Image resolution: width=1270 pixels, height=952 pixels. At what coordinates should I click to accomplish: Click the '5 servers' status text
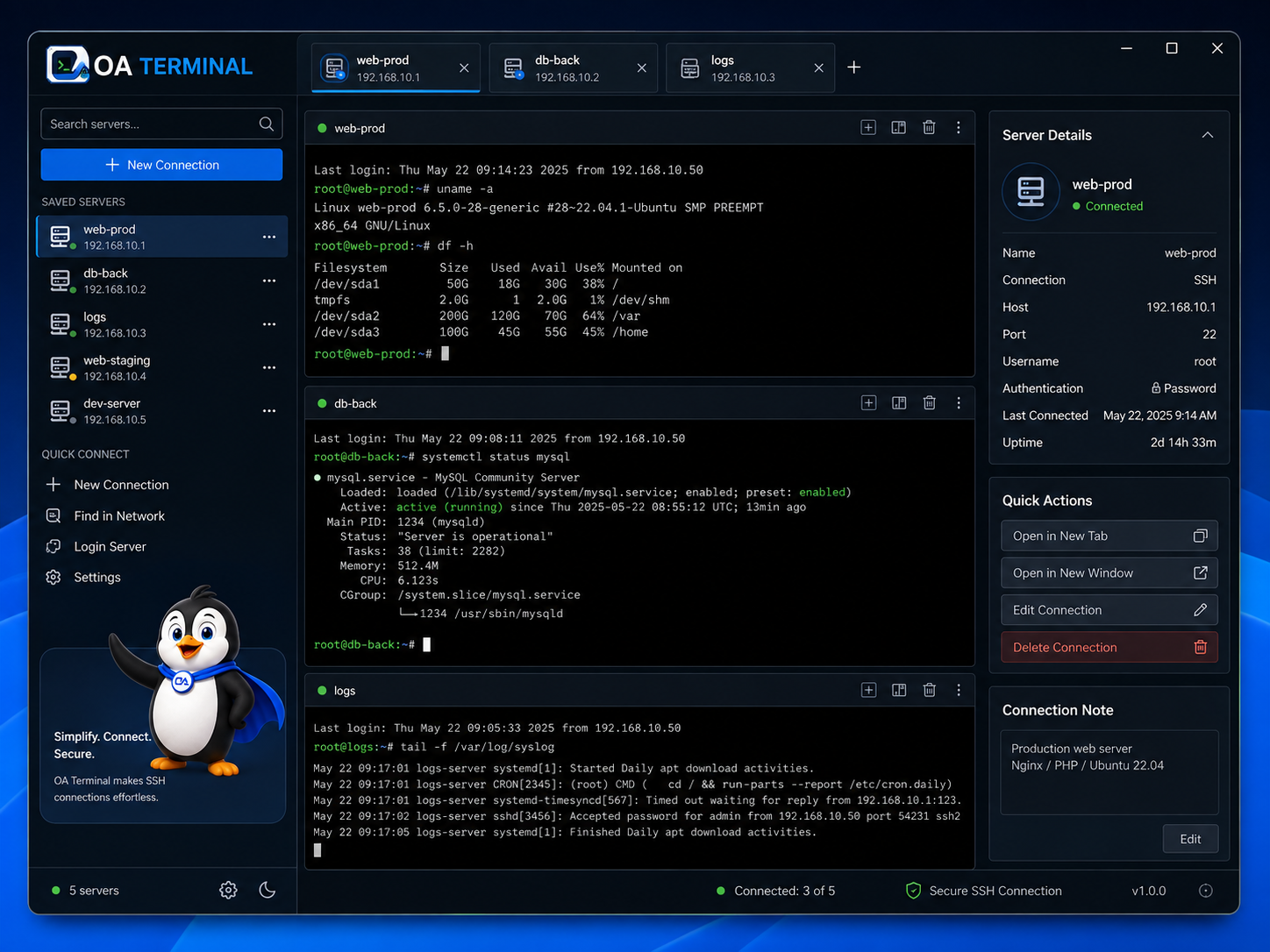click(x=93, y=891)
